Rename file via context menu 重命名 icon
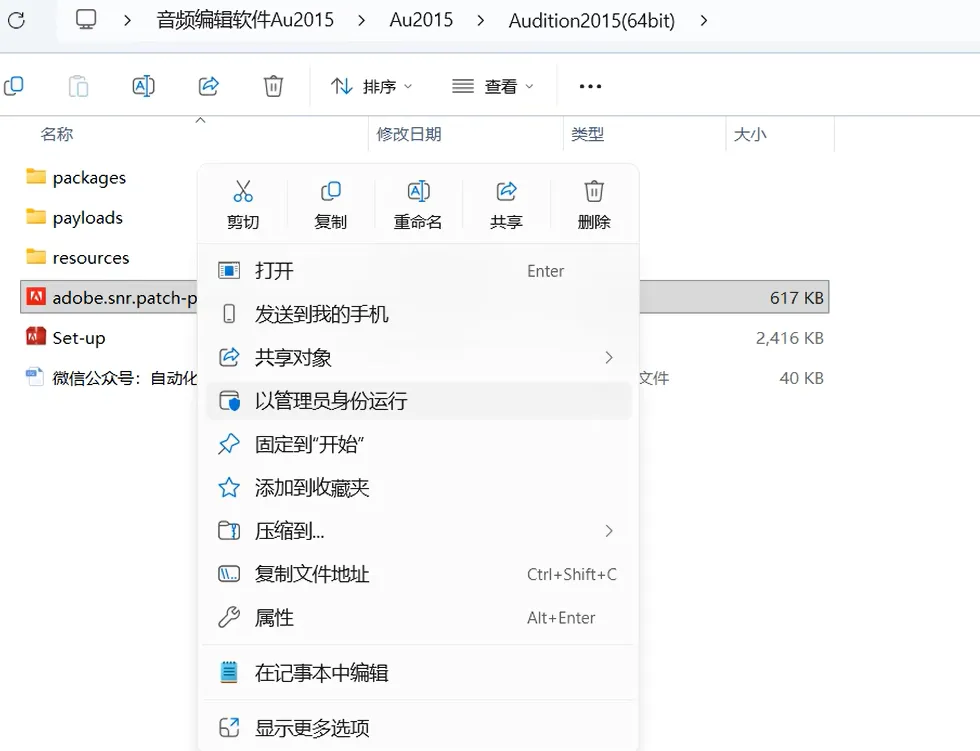This screenshot has height=751, width=980. click(x=418, y=191)
